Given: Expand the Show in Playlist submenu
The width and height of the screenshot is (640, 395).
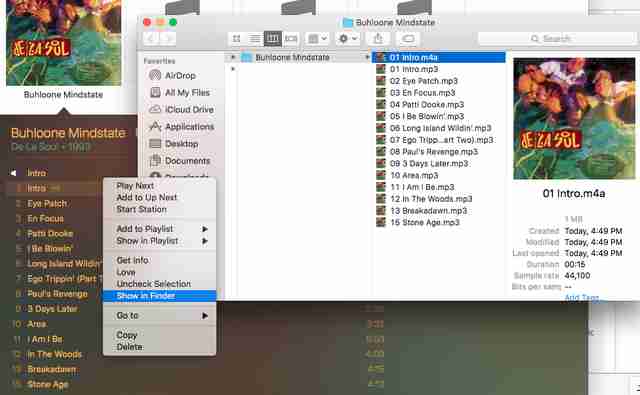Looking at the screenshot, I should point(160,241).
